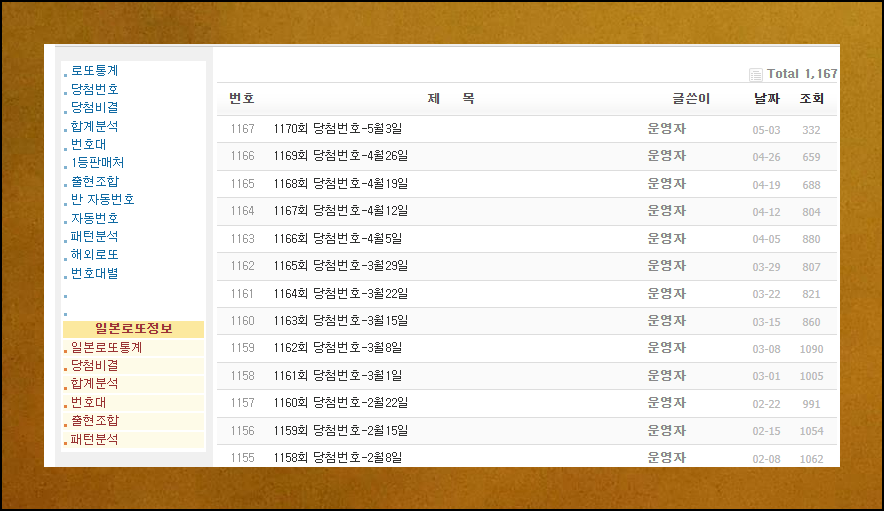Click author 운영자 in the 1160회 row
This screenshot has height=511, width=884.
click(x=666, y=403)
